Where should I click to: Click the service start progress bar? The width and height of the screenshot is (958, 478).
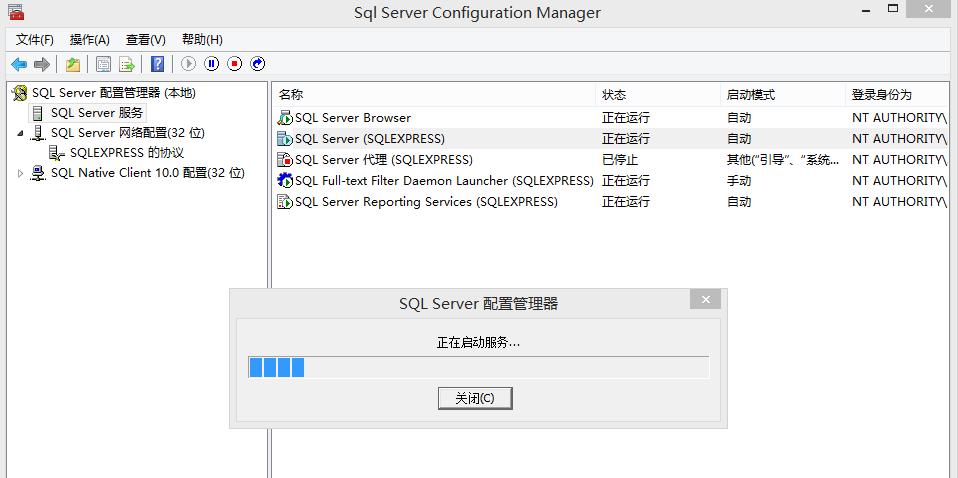click(x=479, y=367)
